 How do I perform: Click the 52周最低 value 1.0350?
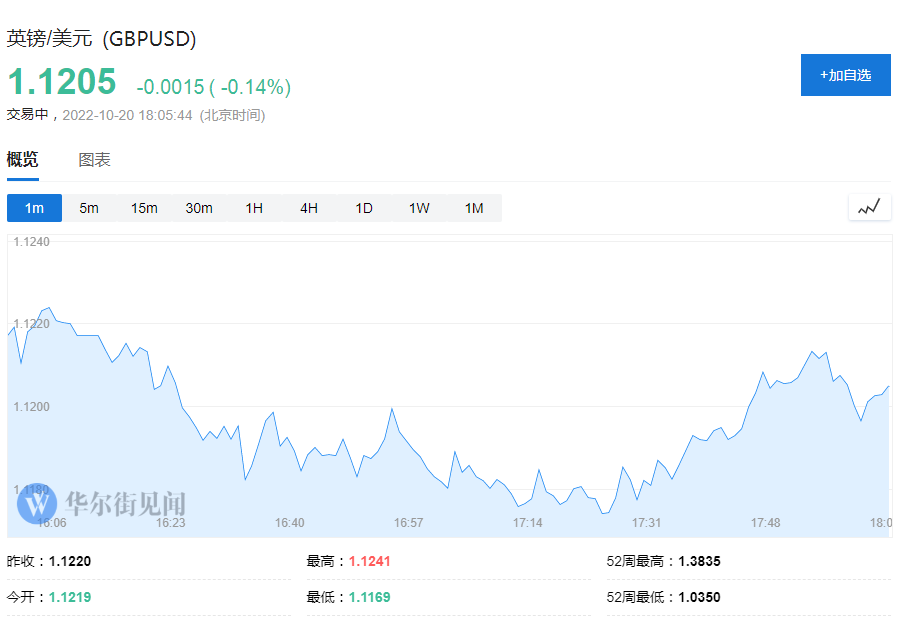click(x=699, y=598)
